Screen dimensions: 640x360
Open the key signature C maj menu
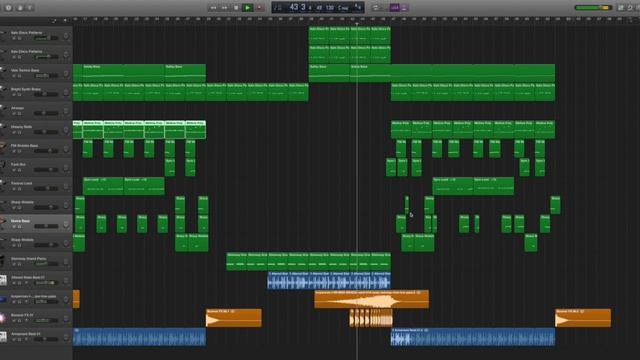343,8
